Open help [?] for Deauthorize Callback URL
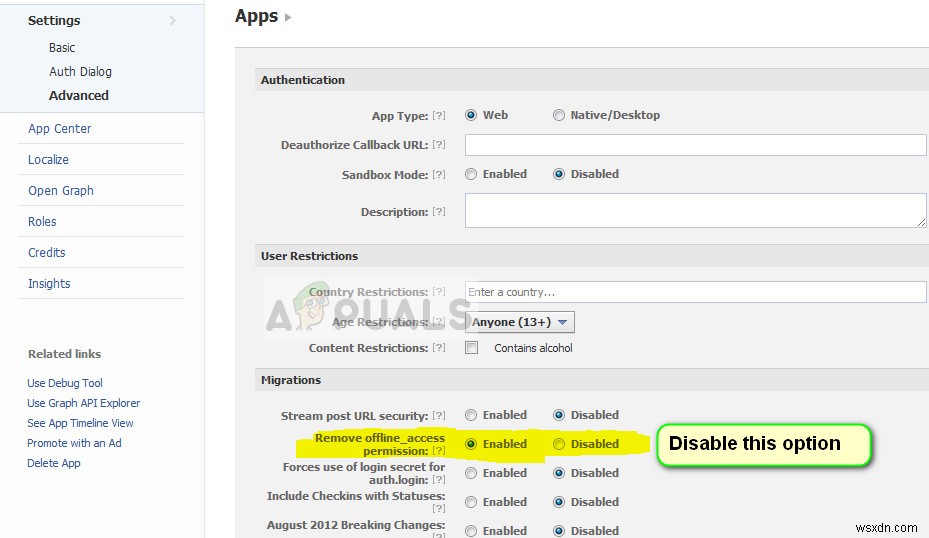The height and width of the screenshot is (538, 929). coord(438,145)
